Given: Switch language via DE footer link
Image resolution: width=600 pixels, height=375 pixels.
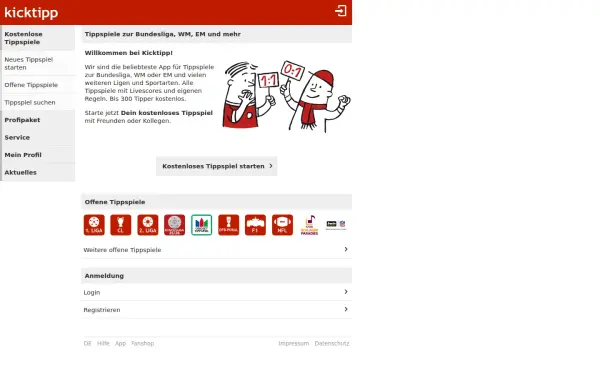Looking at the screenshot, I should pyautogui.click(x=88, y=343).
